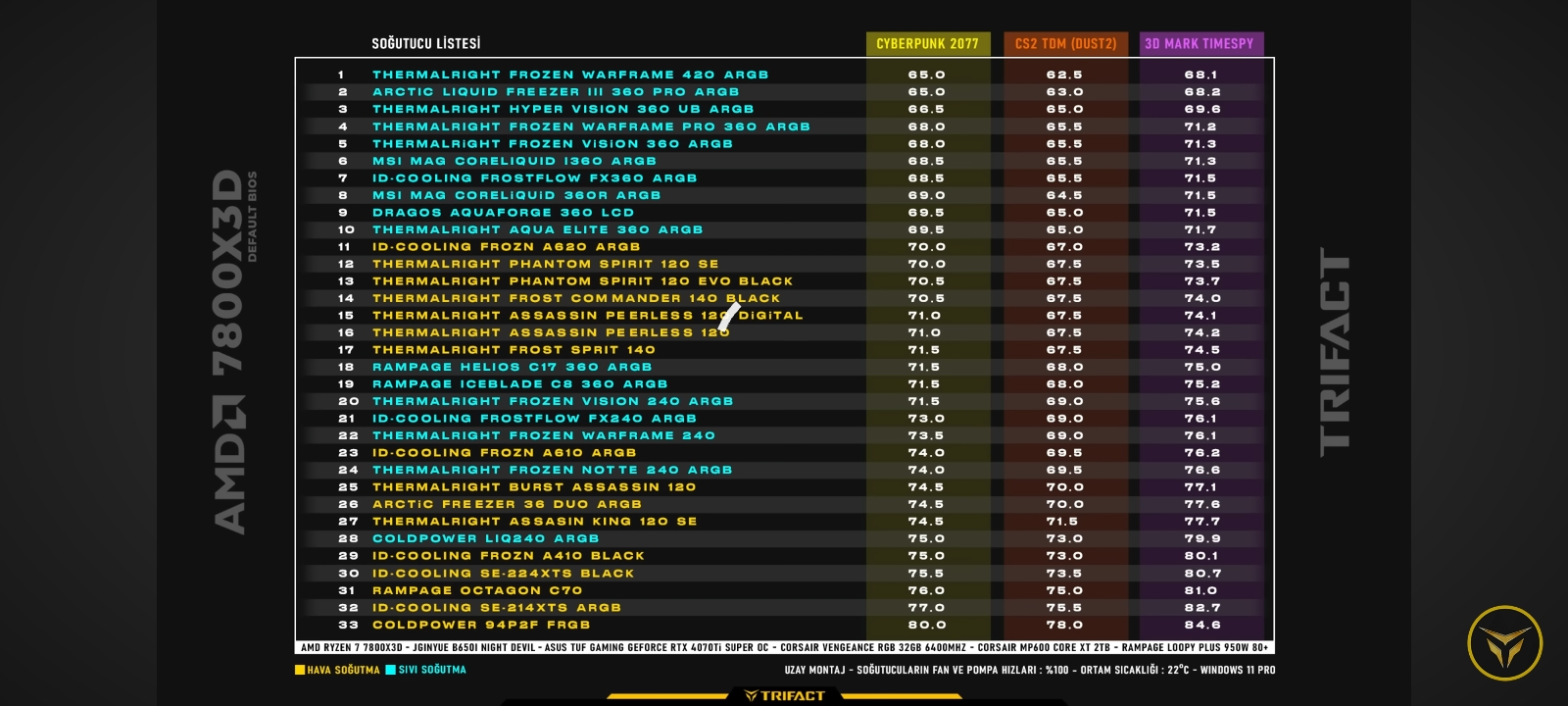Select ID-Cooling Frozn A620 ARGB
Screen dimensions: 1568x706
pyautogui.click(x=507, y=247)
